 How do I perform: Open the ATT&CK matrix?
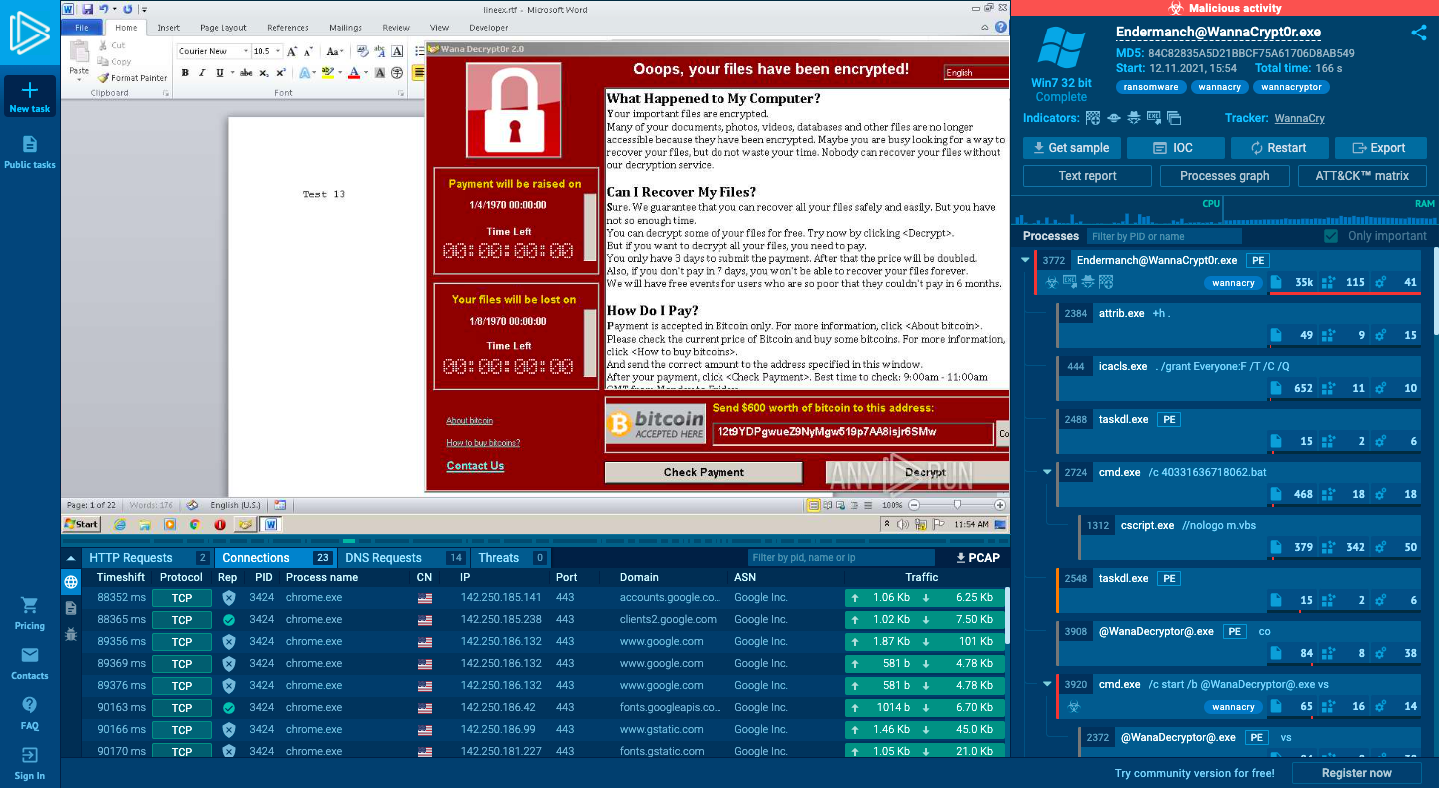tap(1360, 176)
